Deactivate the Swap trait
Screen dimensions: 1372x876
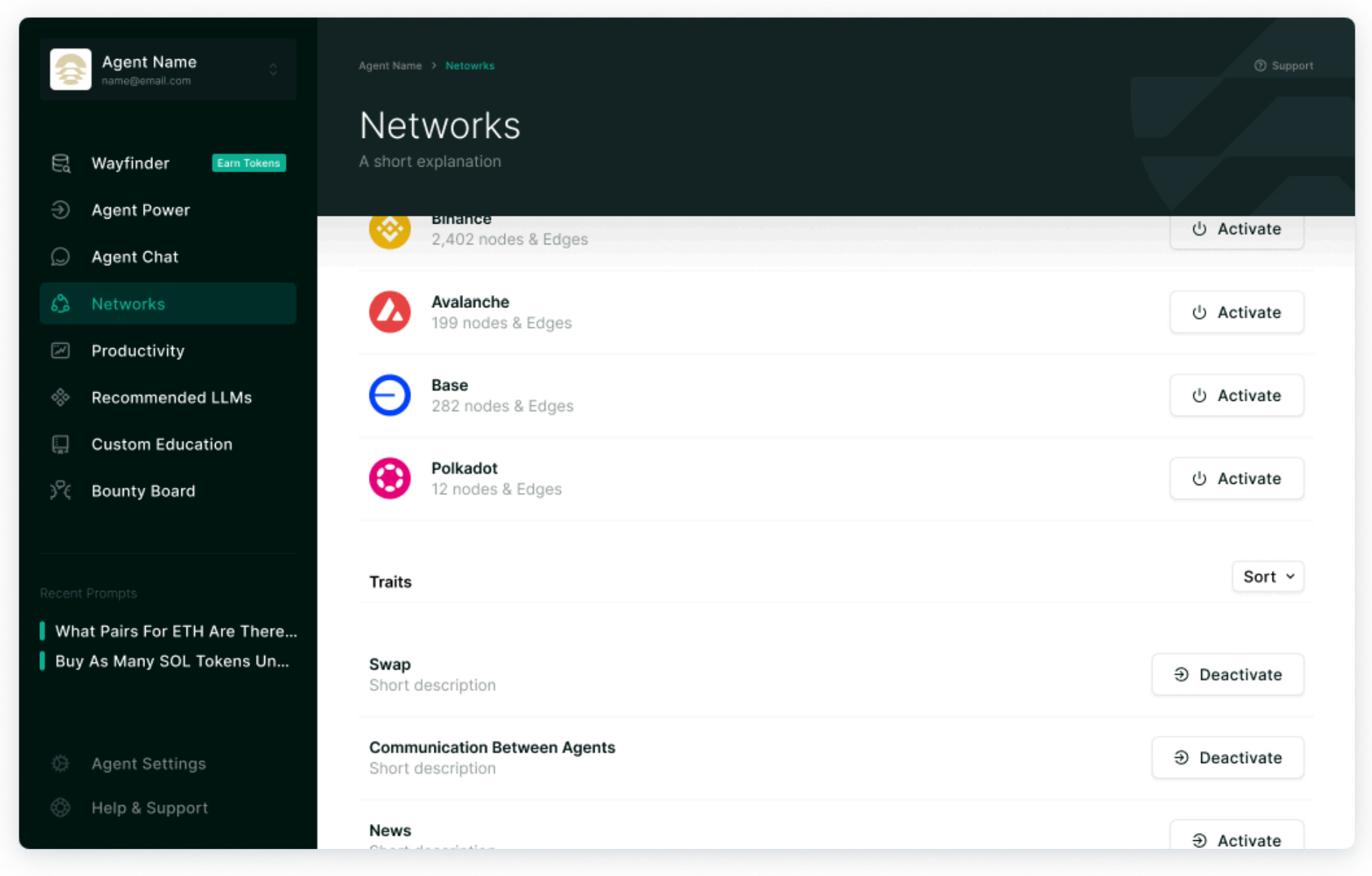click(1227, 675)
